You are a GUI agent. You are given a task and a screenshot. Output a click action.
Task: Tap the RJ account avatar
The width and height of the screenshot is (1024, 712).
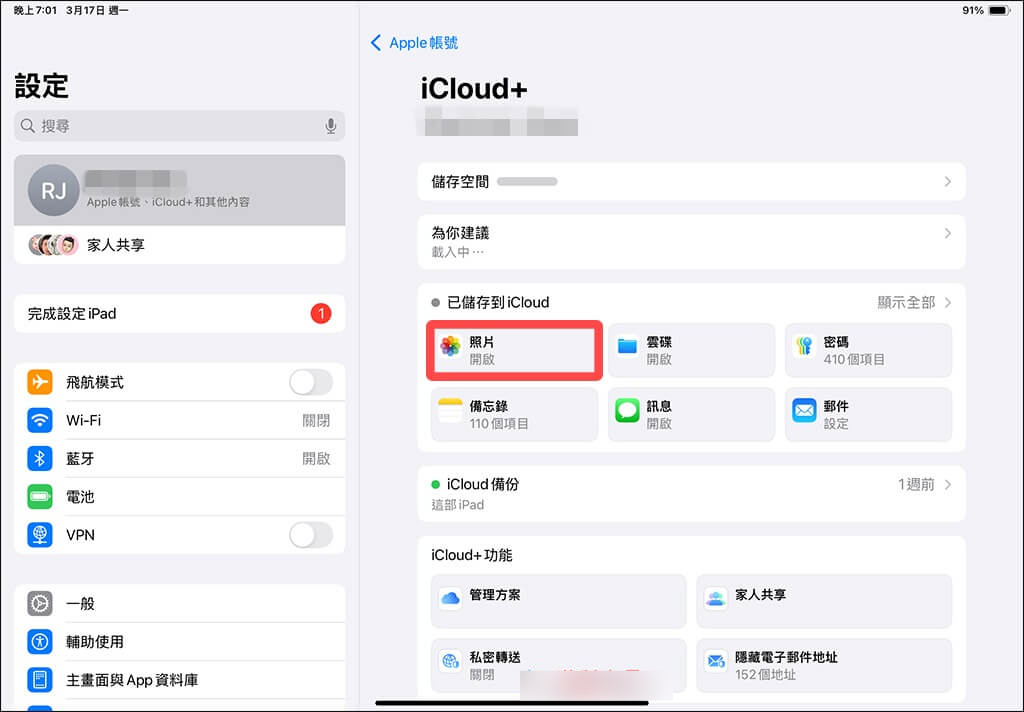point(54,190)
